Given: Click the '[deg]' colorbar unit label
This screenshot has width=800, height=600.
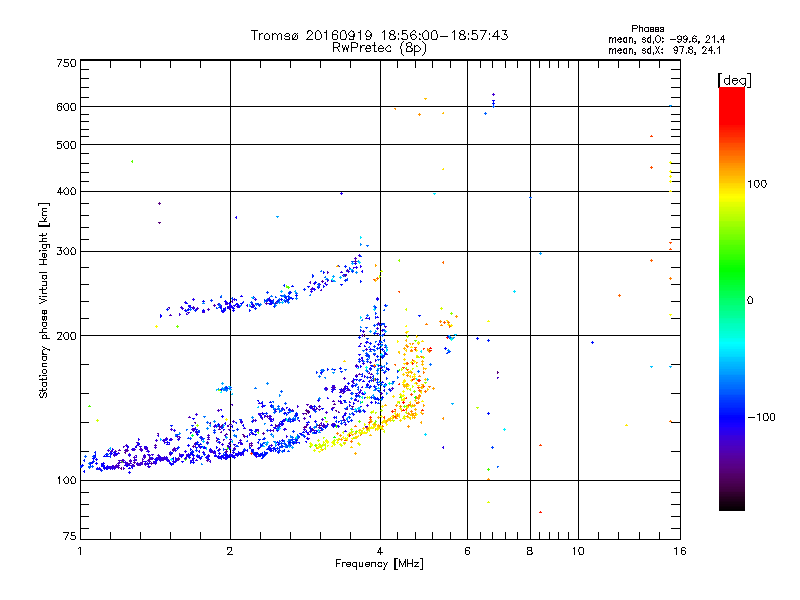Looking at the screenshot, I should [x=734, y=80].
